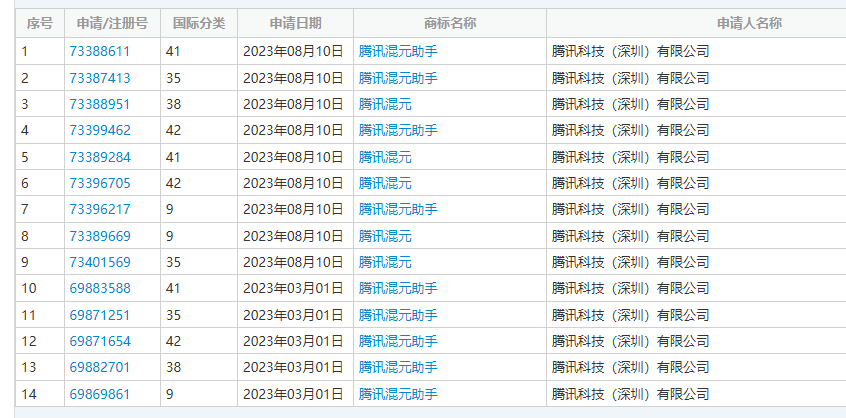The height and width of the screenshot is (418, 846).
Task: Open the 73389284 application link
Action: click(x=100, y=157)
